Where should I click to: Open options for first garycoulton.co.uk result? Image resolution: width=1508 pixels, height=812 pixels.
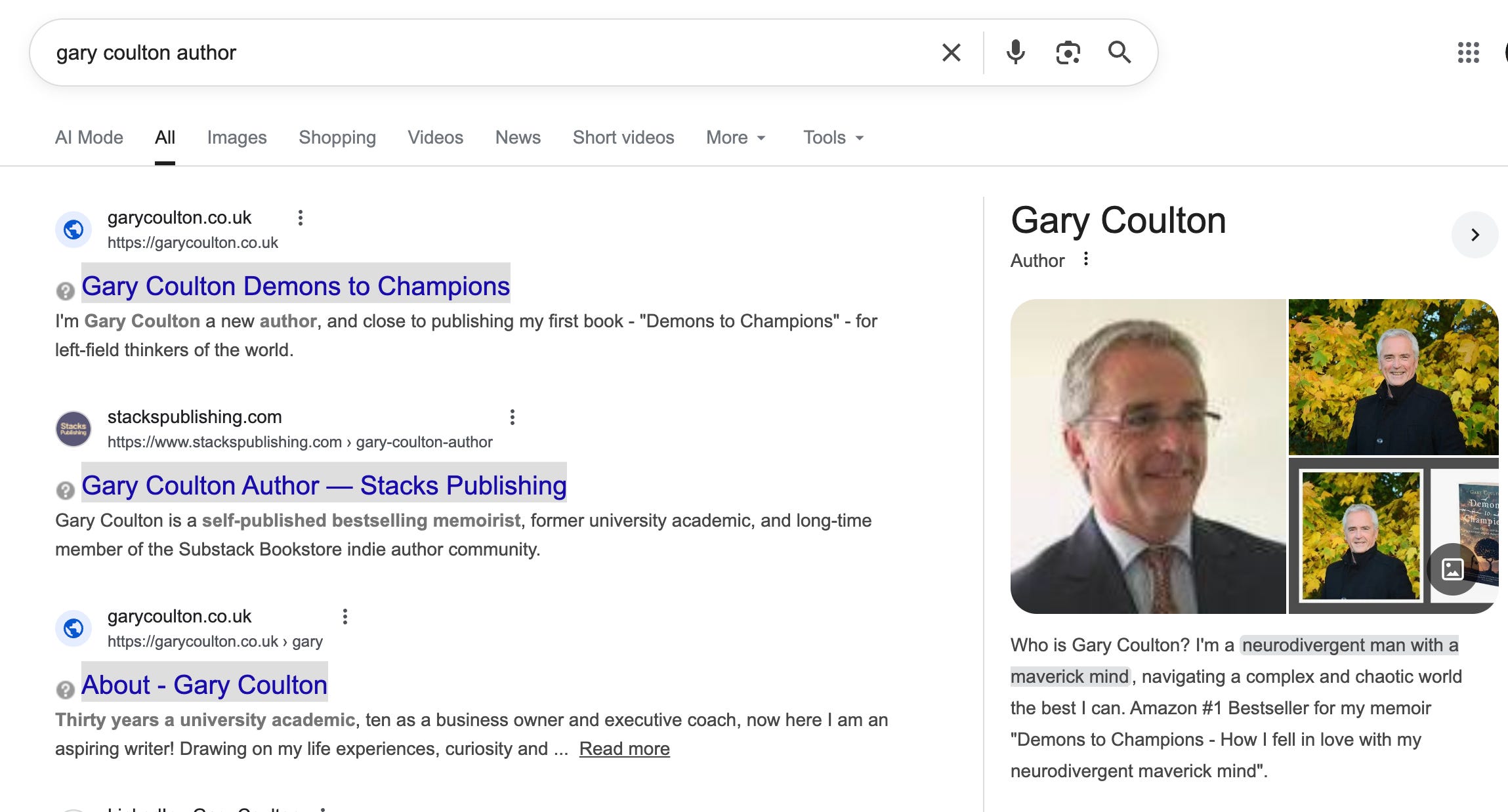pos(301,218)
